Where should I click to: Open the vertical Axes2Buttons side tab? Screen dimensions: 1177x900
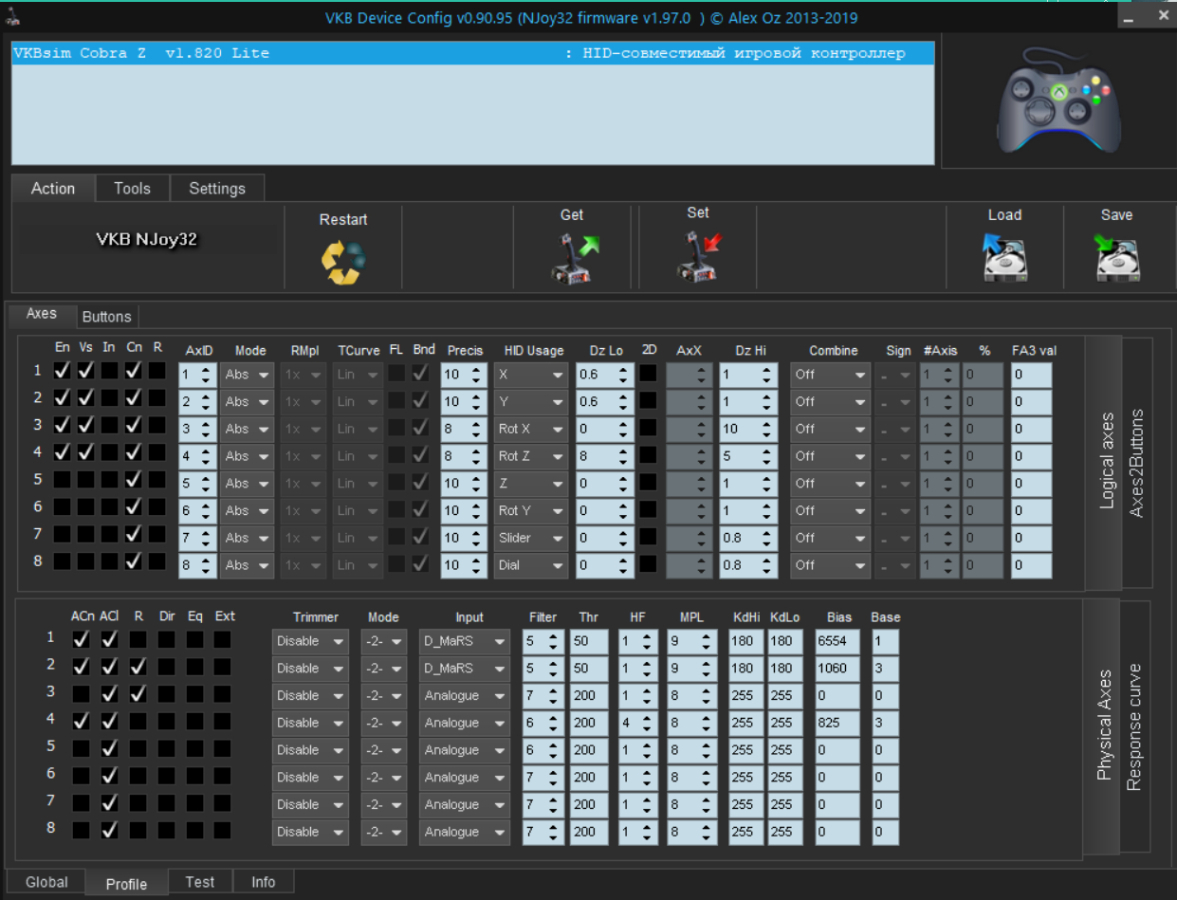tap(1137, 463)
